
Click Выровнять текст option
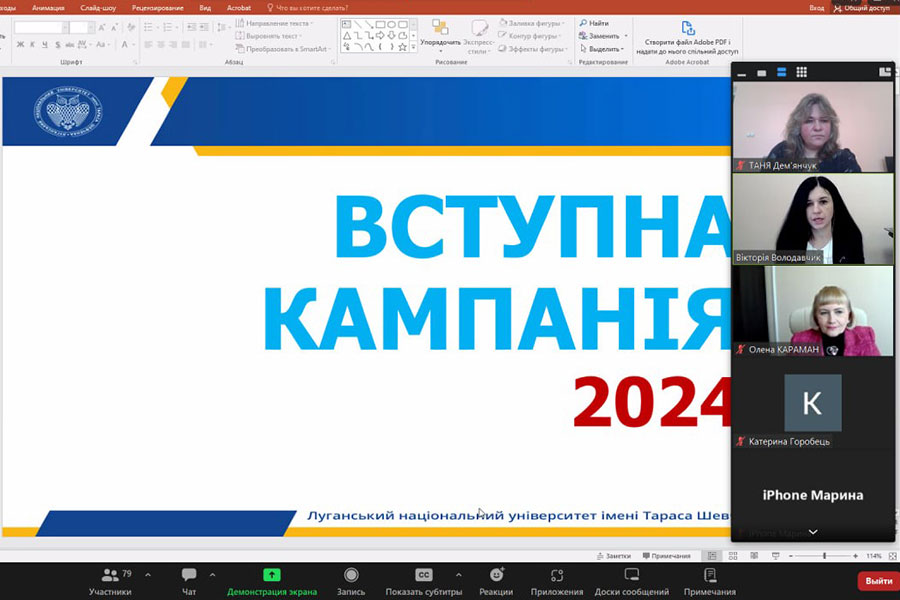pos(269,36)
